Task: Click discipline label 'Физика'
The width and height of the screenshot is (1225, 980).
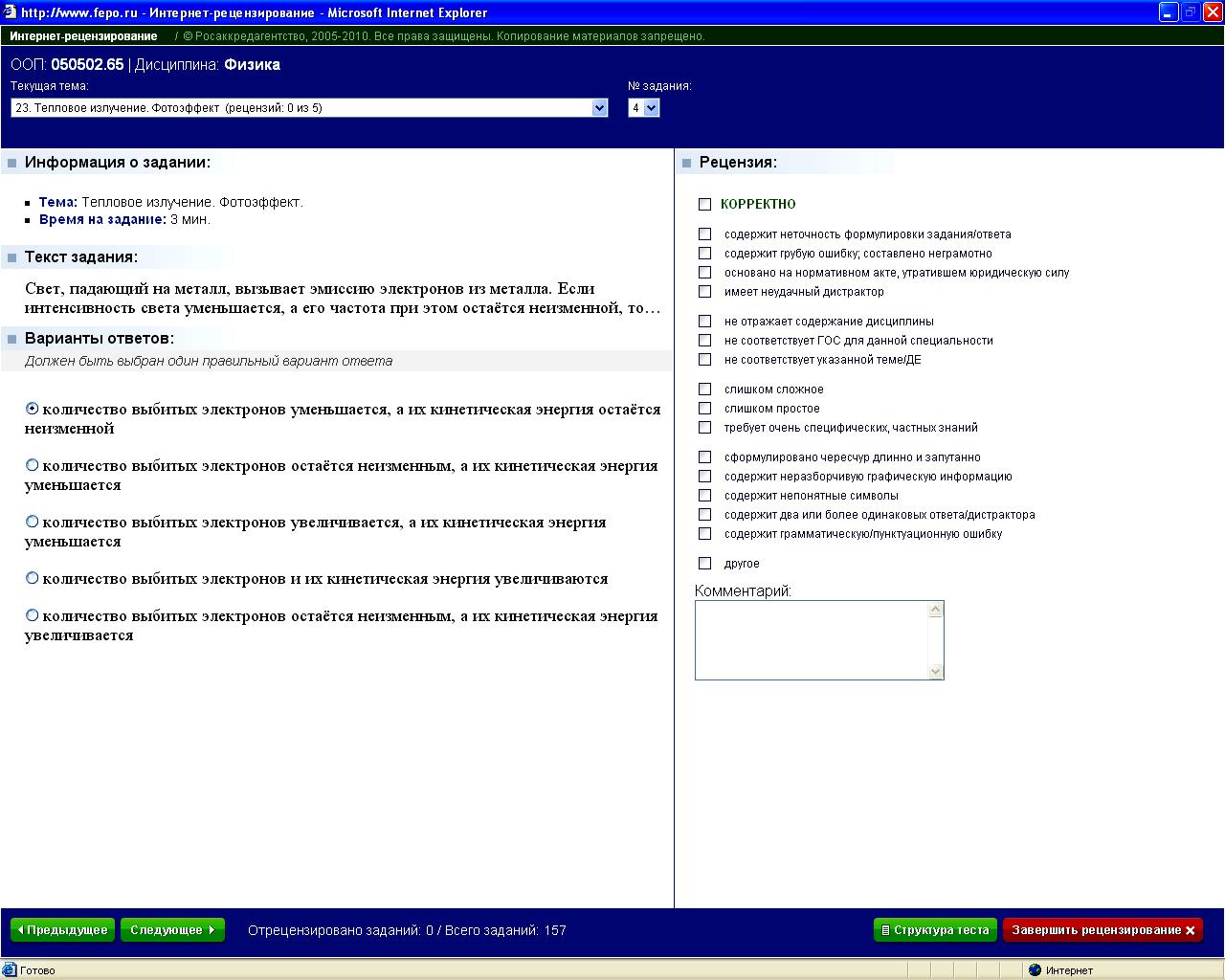Action: pyautogui.click(x=252, y=65)
